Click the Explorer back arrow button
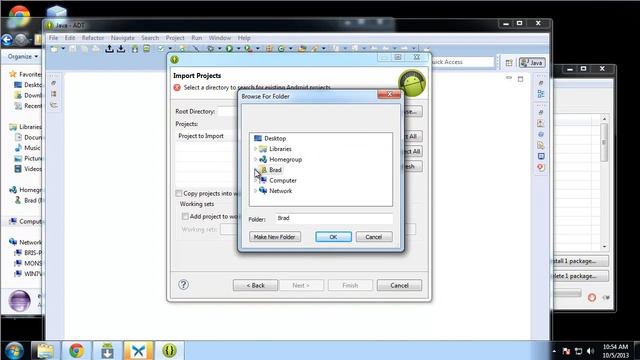This screenshot has height=360, width=640. pyautogui.click(x=7, y=40)
